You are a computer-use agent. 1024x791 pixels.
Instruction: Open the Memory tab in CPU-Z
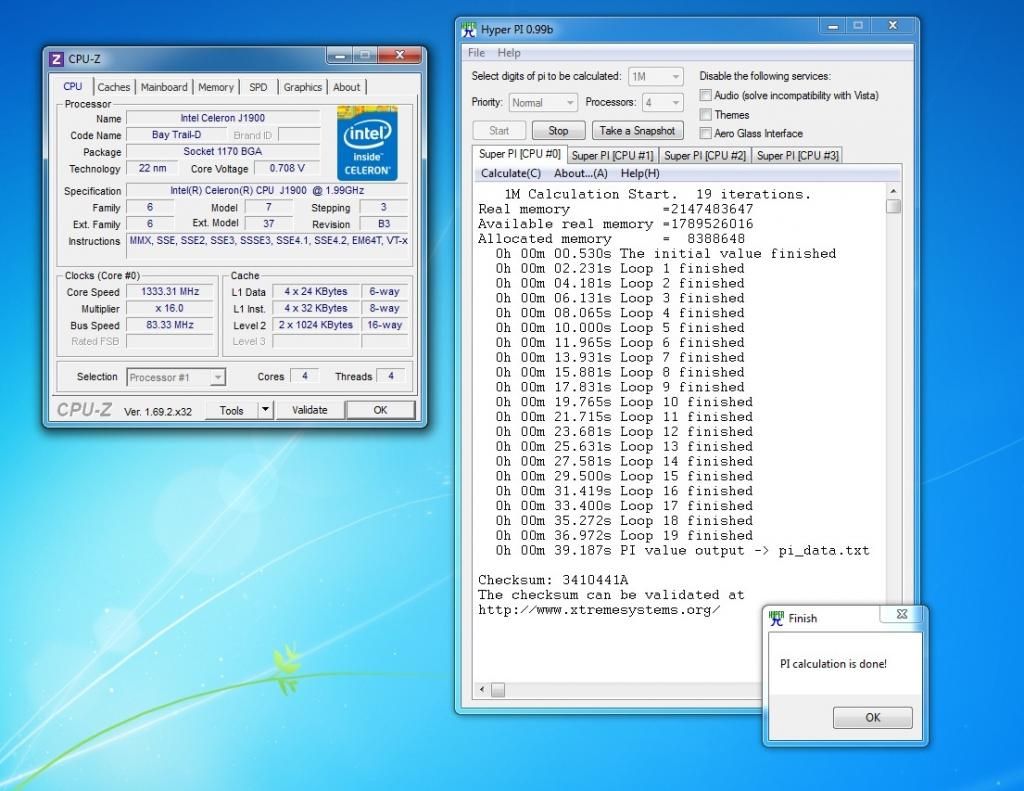click(216, 87)
